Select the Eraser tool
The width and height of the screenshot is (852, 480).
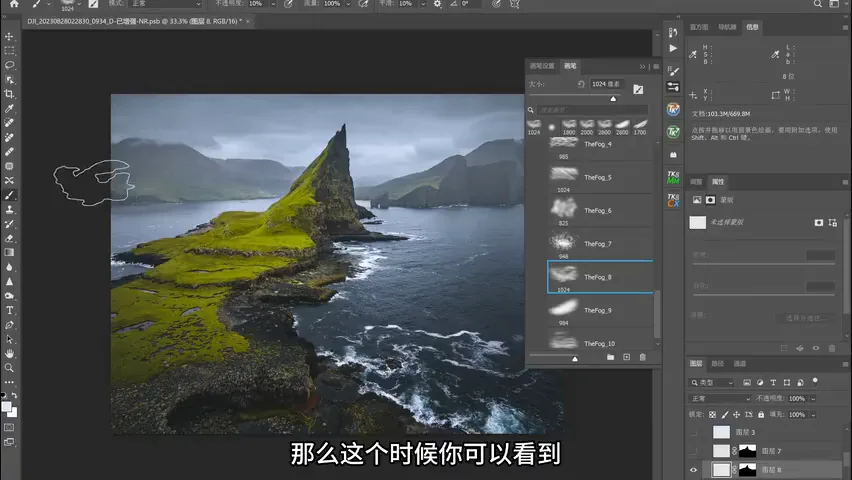(9, 238)
